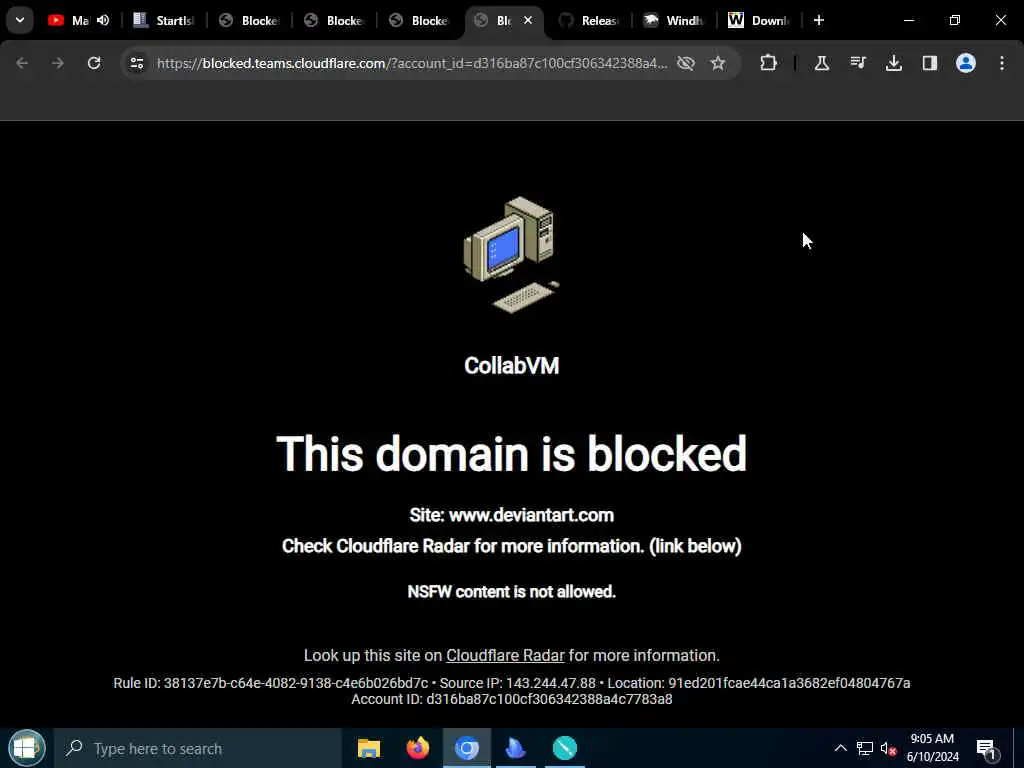
Task: Click the "This domain is blocked" heading
Action: (511, 454)
